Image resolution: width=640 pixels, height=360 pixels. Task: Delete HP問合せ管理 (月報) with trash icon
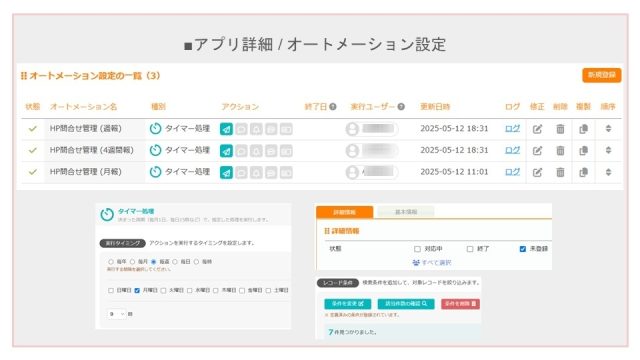point(560,172)
